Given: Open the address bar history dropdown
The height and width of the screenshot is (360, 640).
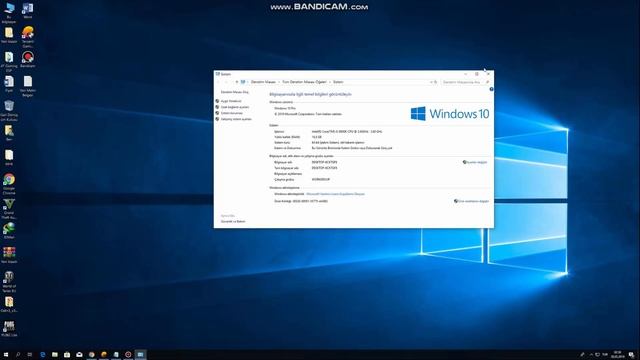Looking at the screenshot, I should pos(431,82).
